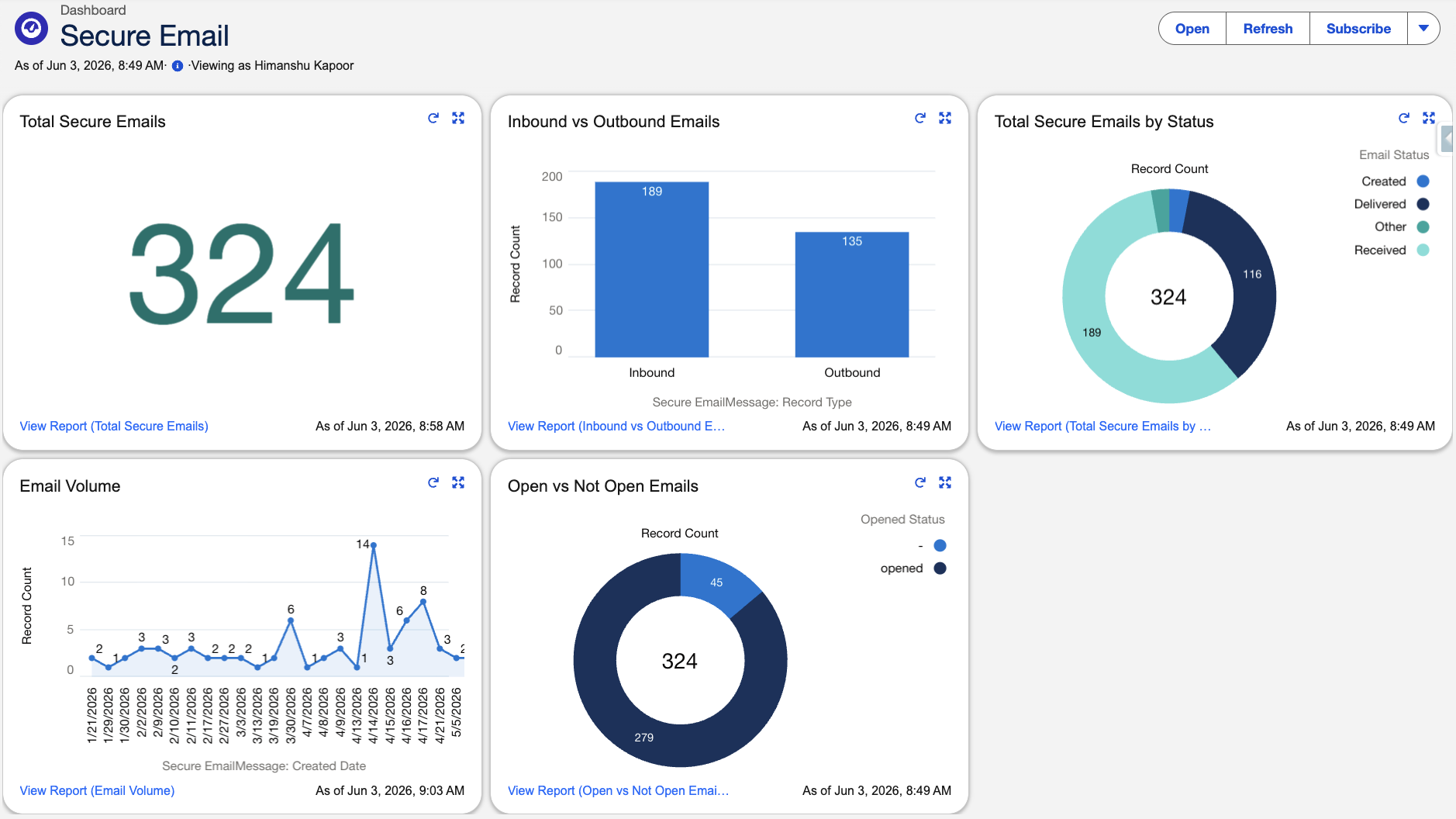Click the 'Inbound' x-axis label
Viewport: 1456px width, 819px height.
point(652,373)
